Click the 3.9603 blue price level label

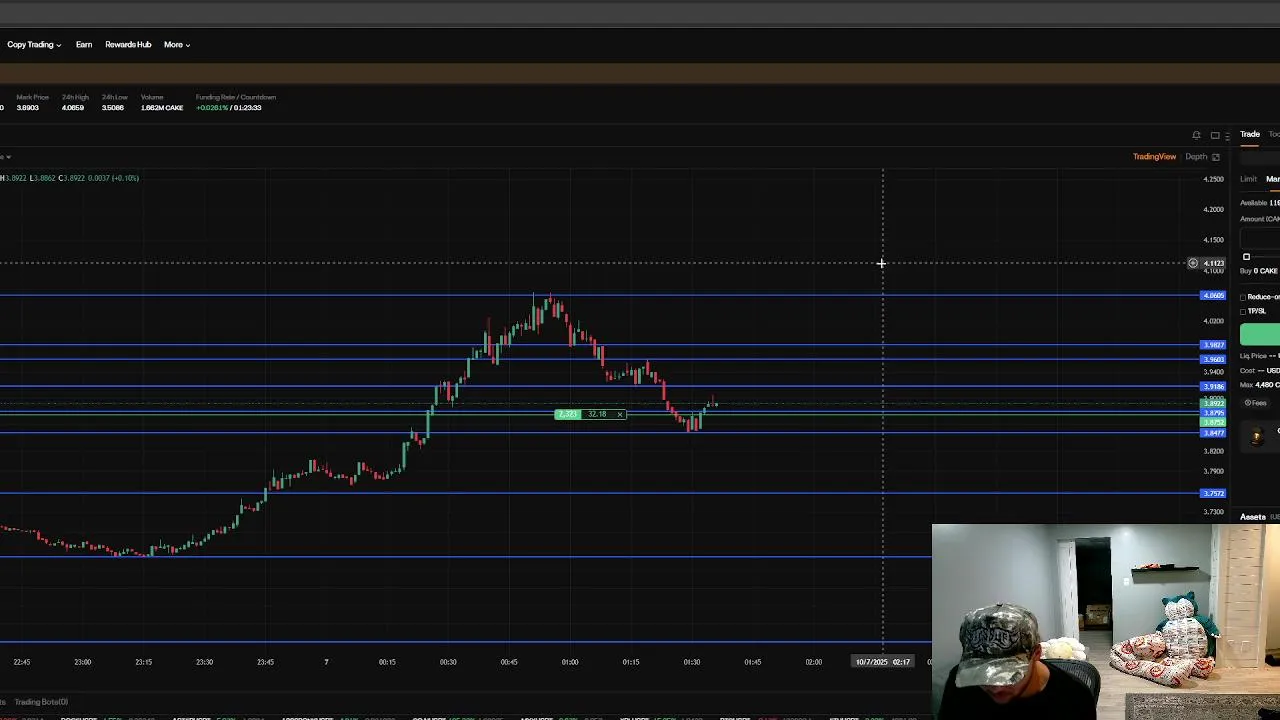(1213, 359)
